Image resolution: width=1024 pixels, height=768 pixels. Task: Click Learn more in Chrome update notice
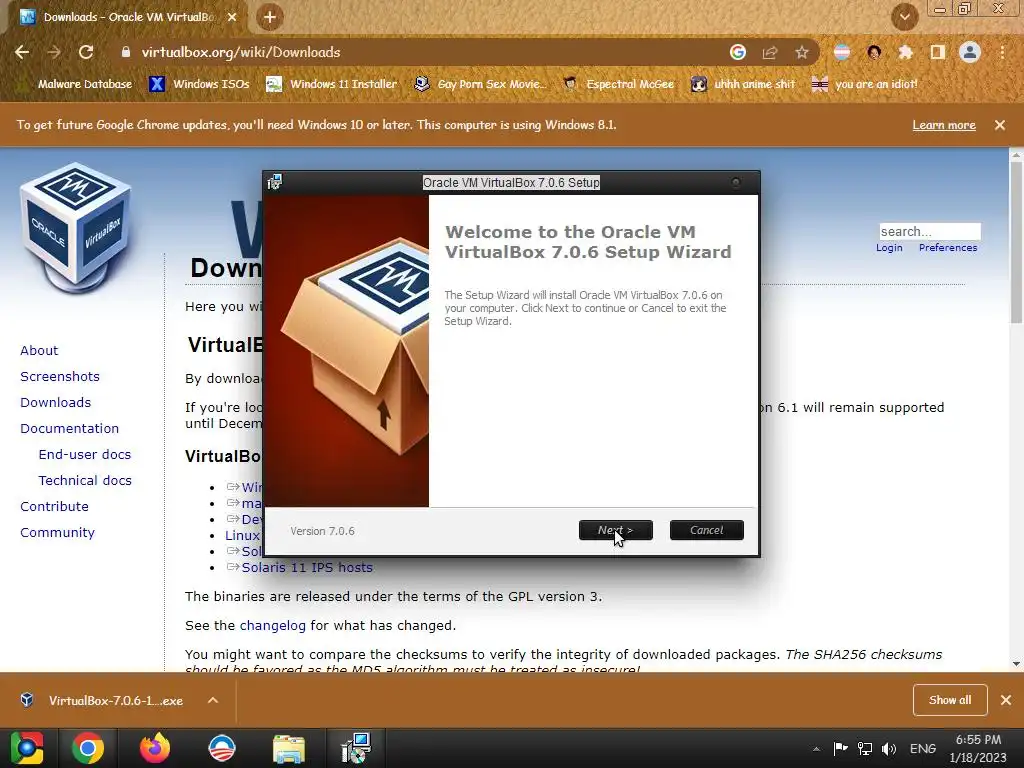pyautogui.click(x=944, y=125)
